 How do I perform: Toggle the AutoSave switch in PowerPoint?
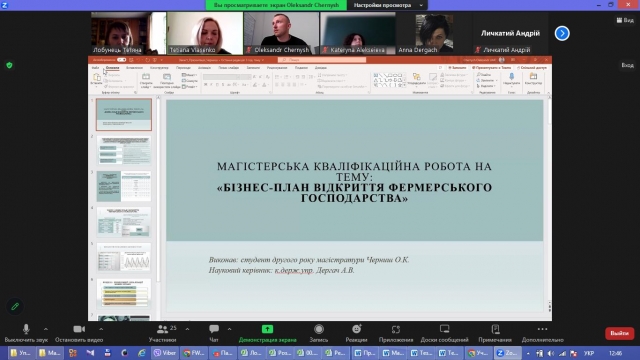[x=121, y=60]
